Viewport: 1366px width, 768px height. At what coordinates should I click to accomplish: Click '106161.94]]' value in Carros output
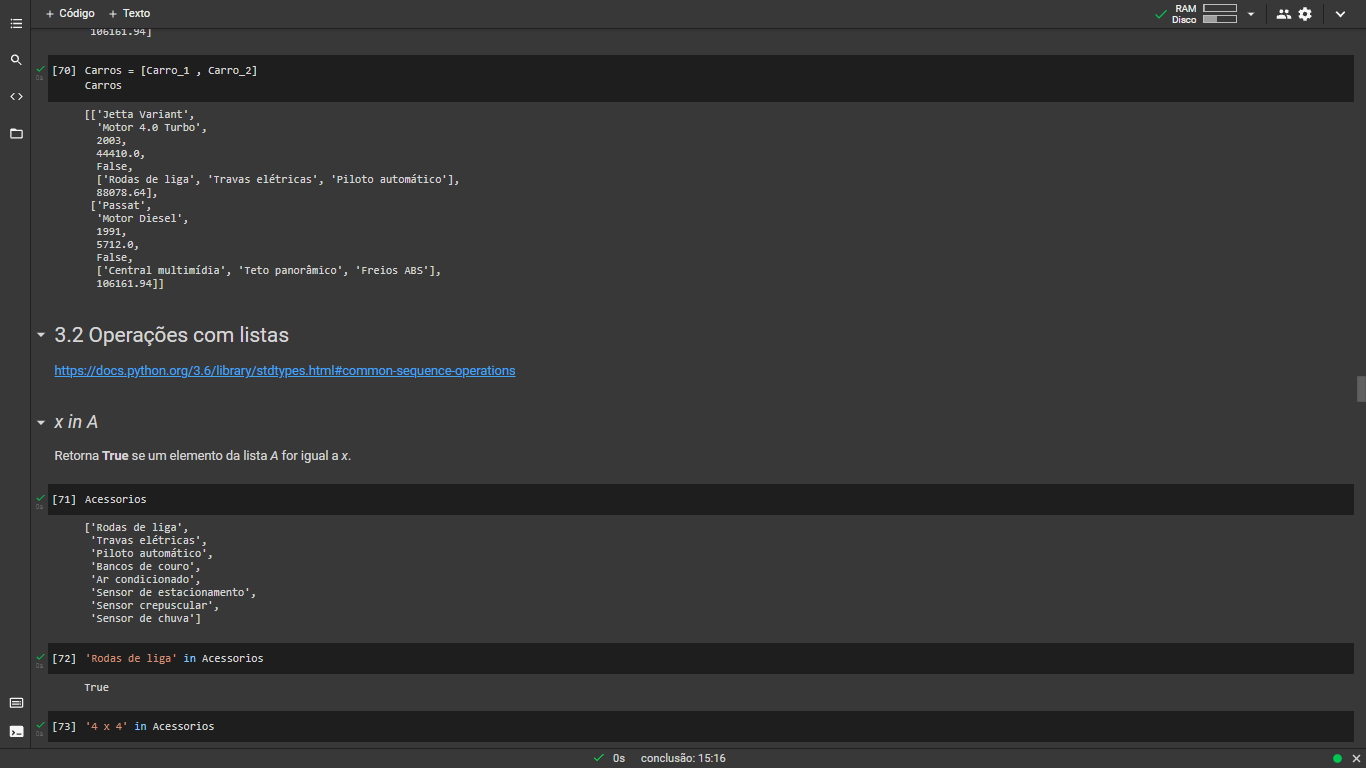(x=130, y=284)
